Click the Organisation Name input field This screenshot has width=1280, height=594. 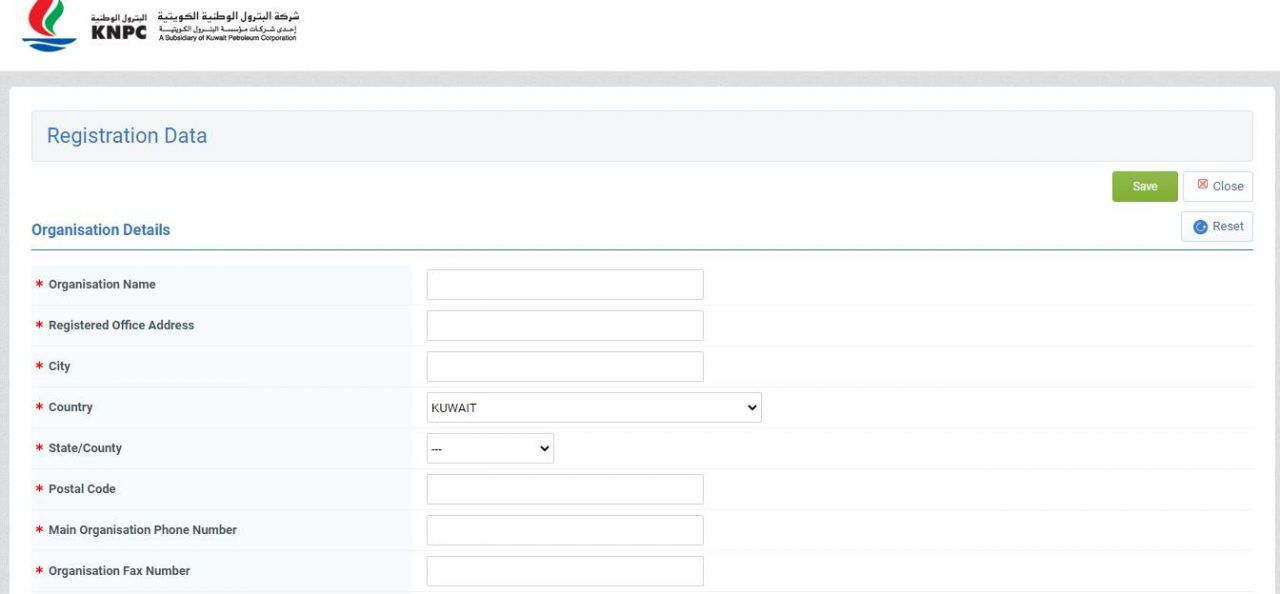point(564,284)
